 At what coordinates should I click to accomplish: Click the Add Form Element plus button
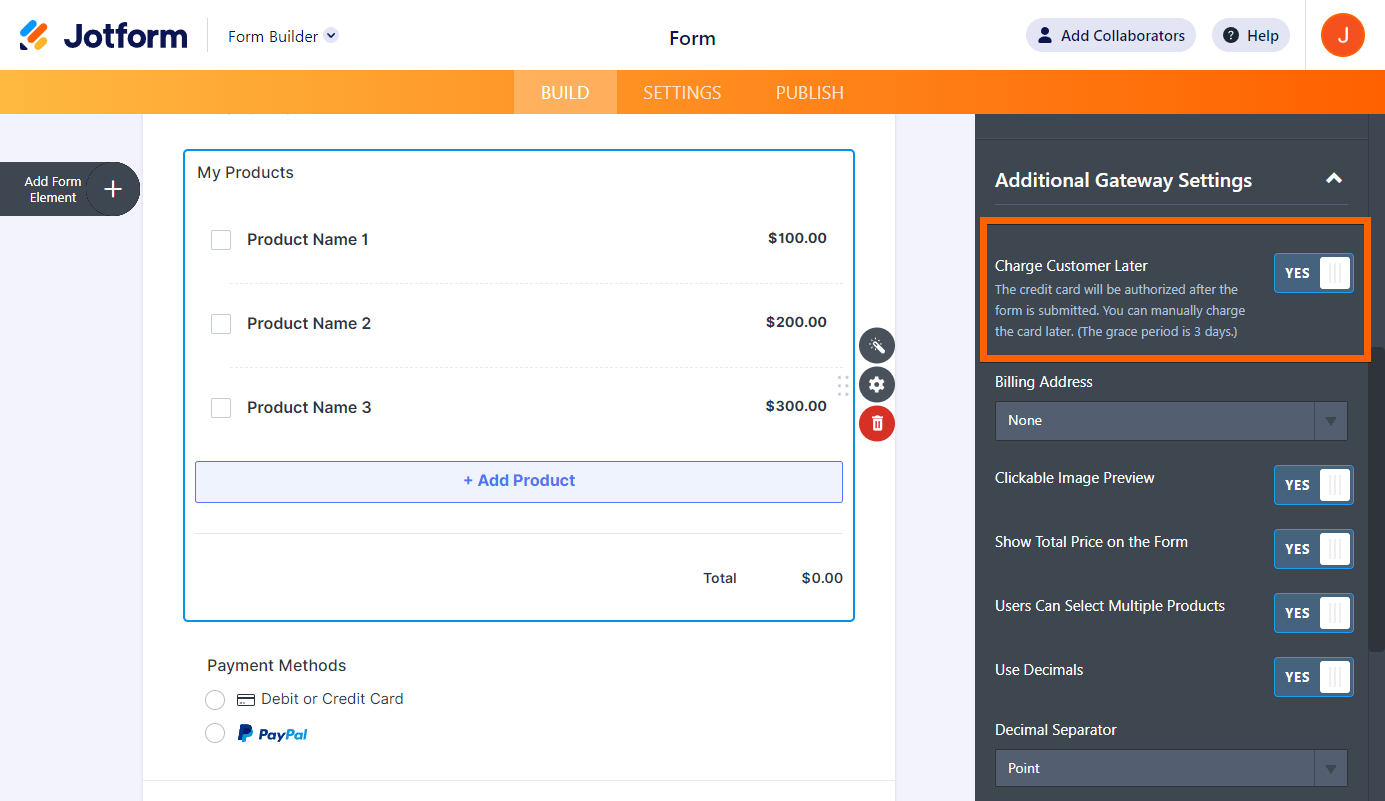tap(113, 189)
